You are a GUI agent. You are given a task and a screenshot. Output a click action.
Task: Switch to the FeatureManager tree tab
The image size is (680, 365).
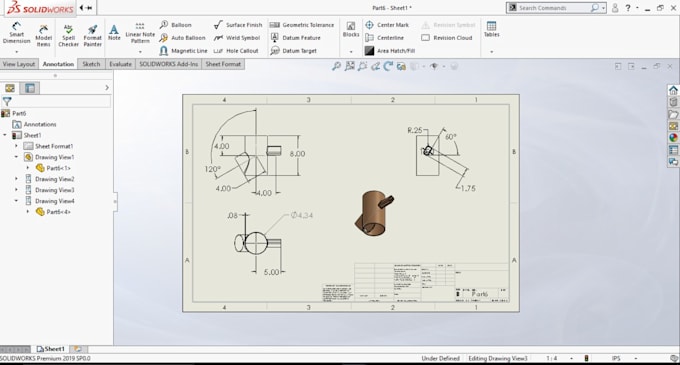pyautogui.click(x=10, y=88)
